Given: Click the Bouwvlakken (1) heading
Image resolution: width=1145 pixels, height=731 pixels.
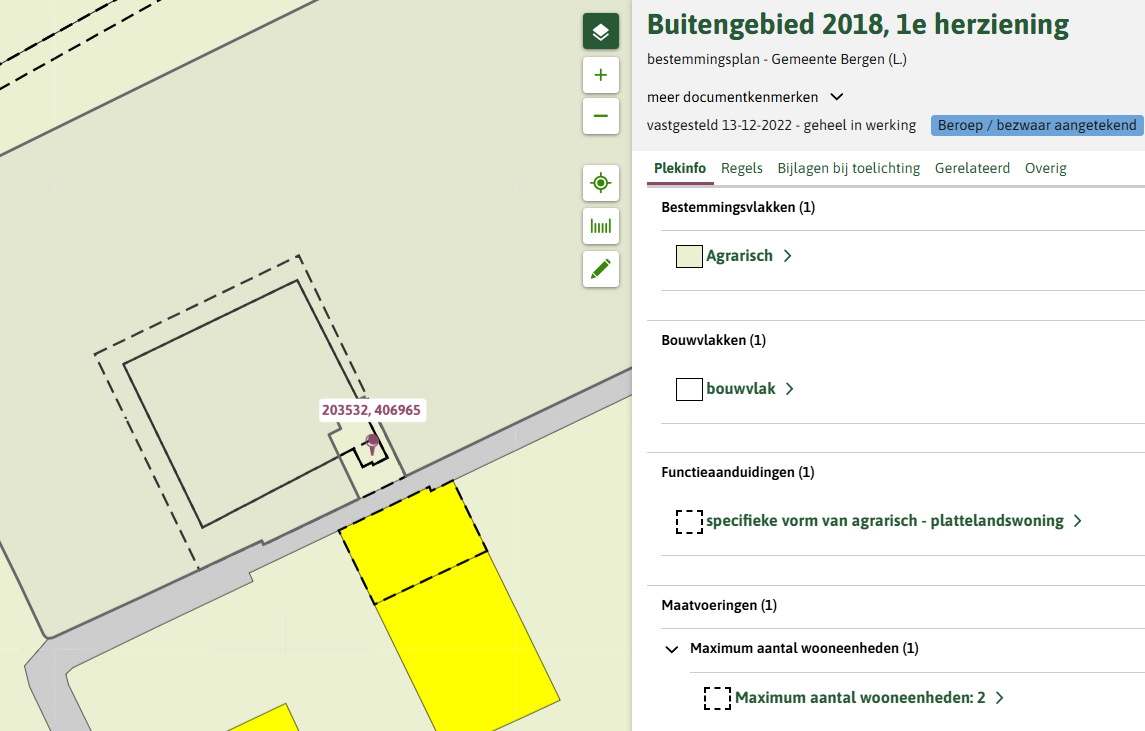Looking at the screenshot, I should (x=713, y=340).
